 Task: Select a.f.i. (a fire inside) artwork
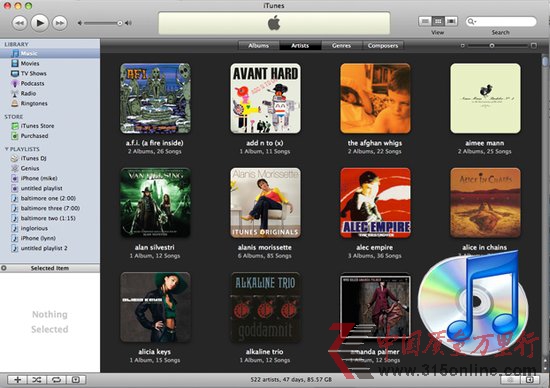click(155, 98)
